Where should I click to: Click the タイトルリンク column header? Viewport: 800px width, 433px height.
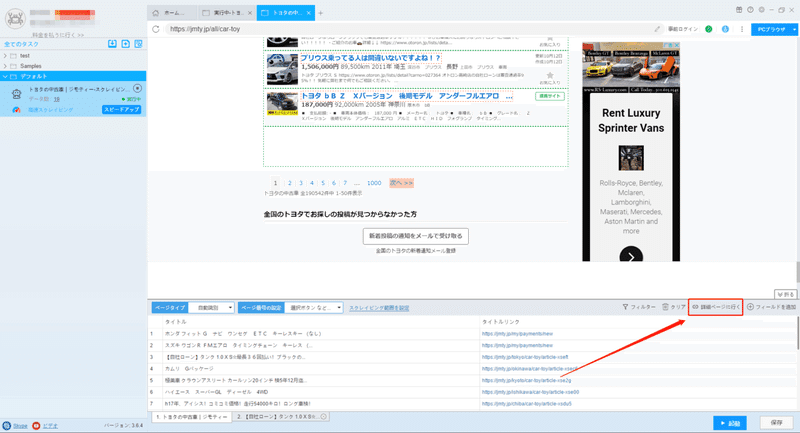click(x=501, y=322)
